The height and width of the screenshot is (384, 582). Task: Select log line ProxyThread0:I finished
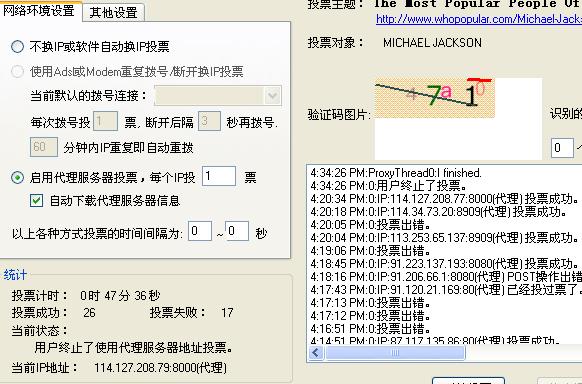point(396,173)
